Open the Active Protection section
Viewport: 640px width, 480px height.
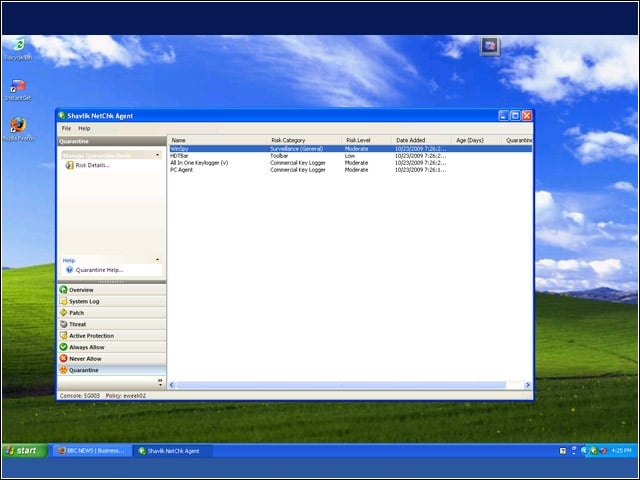coord(112,336)
